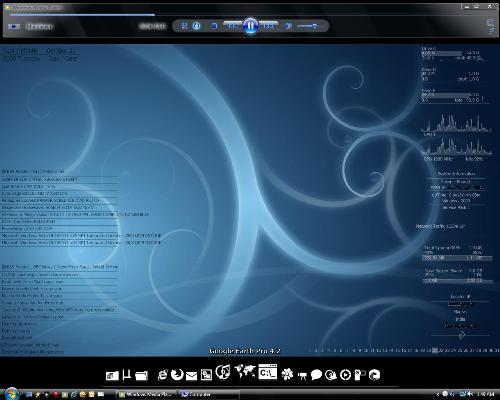Show hidden tray icons arrow

tap(438, 394)
